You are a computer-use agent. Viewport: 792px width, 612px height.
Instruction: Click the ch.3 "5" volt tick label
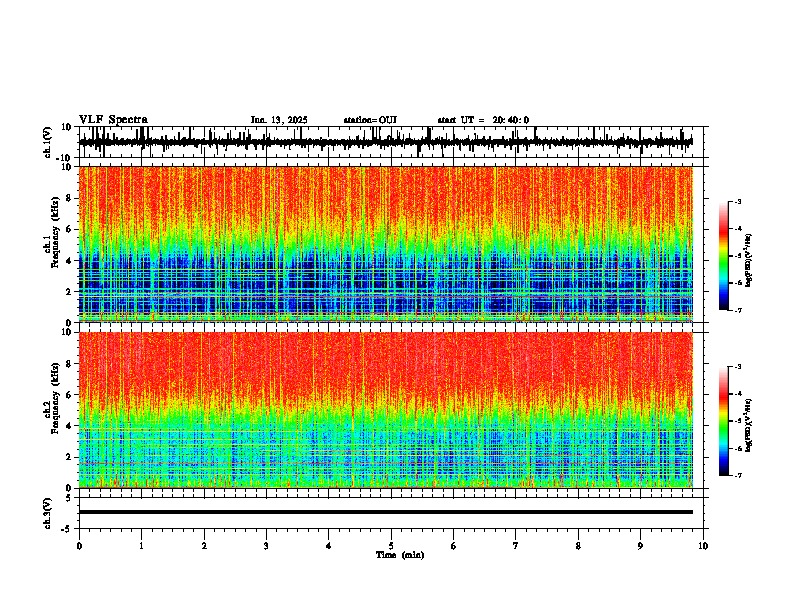[x=69, y=498]
